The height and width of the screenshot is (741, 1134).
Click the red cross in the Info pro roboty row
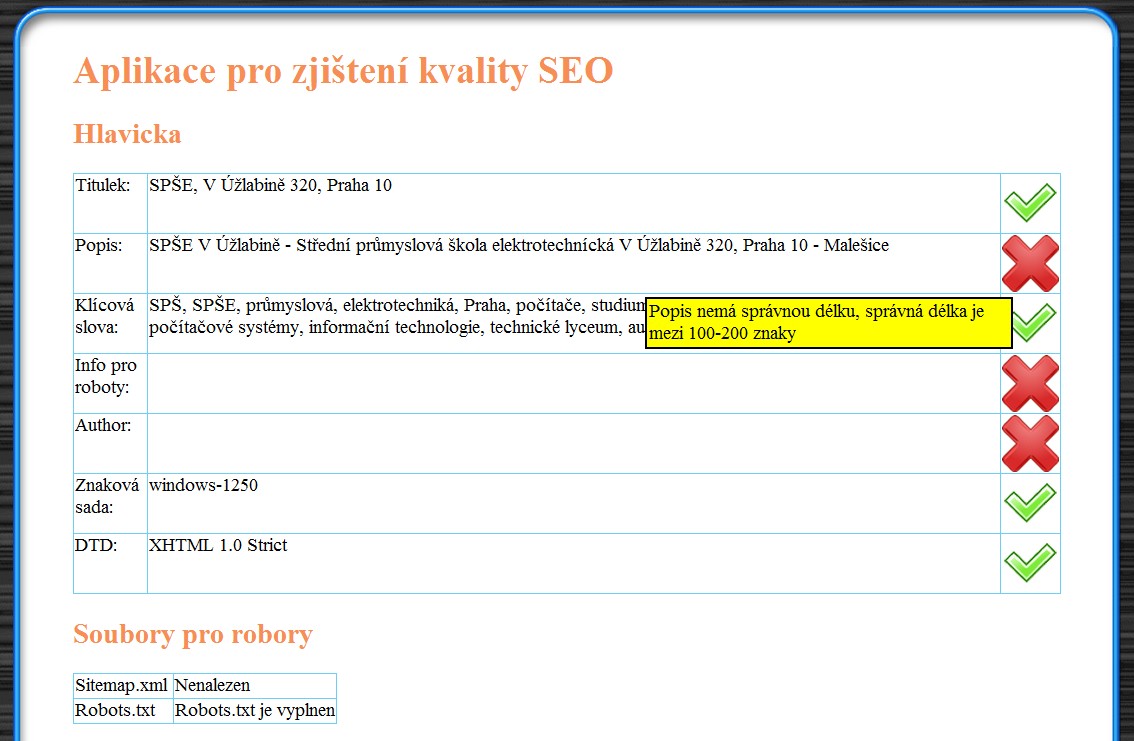coord(1030,383)
